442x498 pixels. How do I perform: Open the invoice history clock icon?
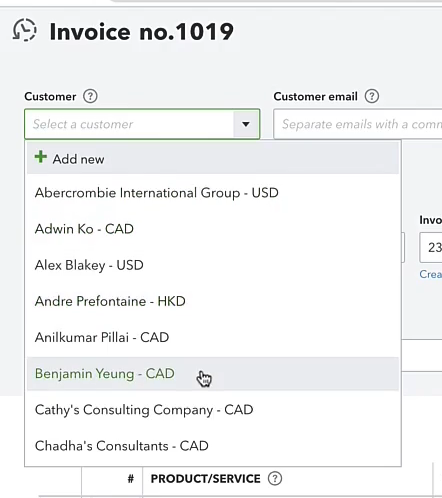(x=24, y=30)
